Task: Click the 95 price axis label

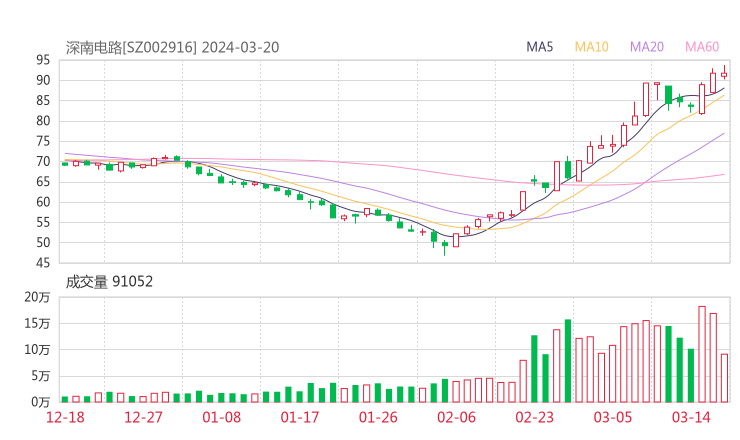Action: [43, 60]
